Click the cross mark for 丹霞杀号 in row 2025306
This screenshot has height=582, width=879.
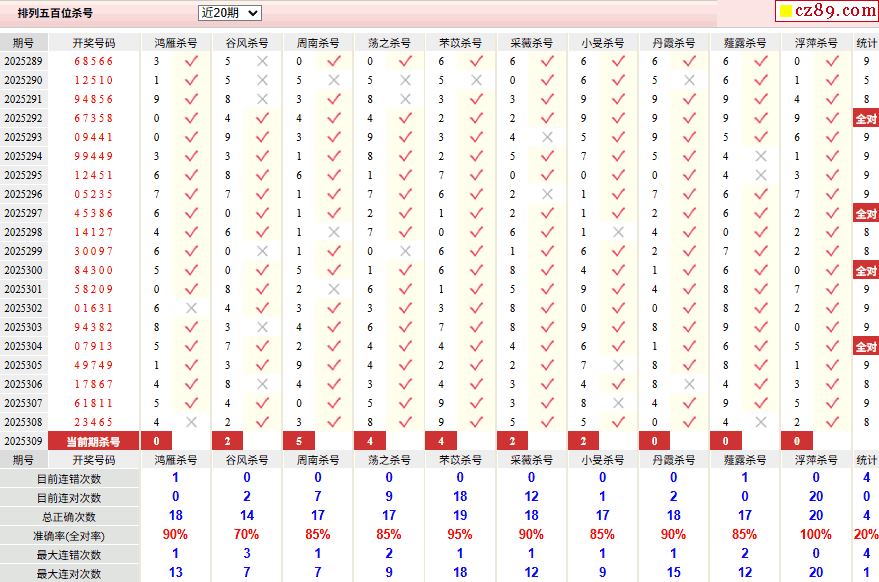tap(690, 384)
